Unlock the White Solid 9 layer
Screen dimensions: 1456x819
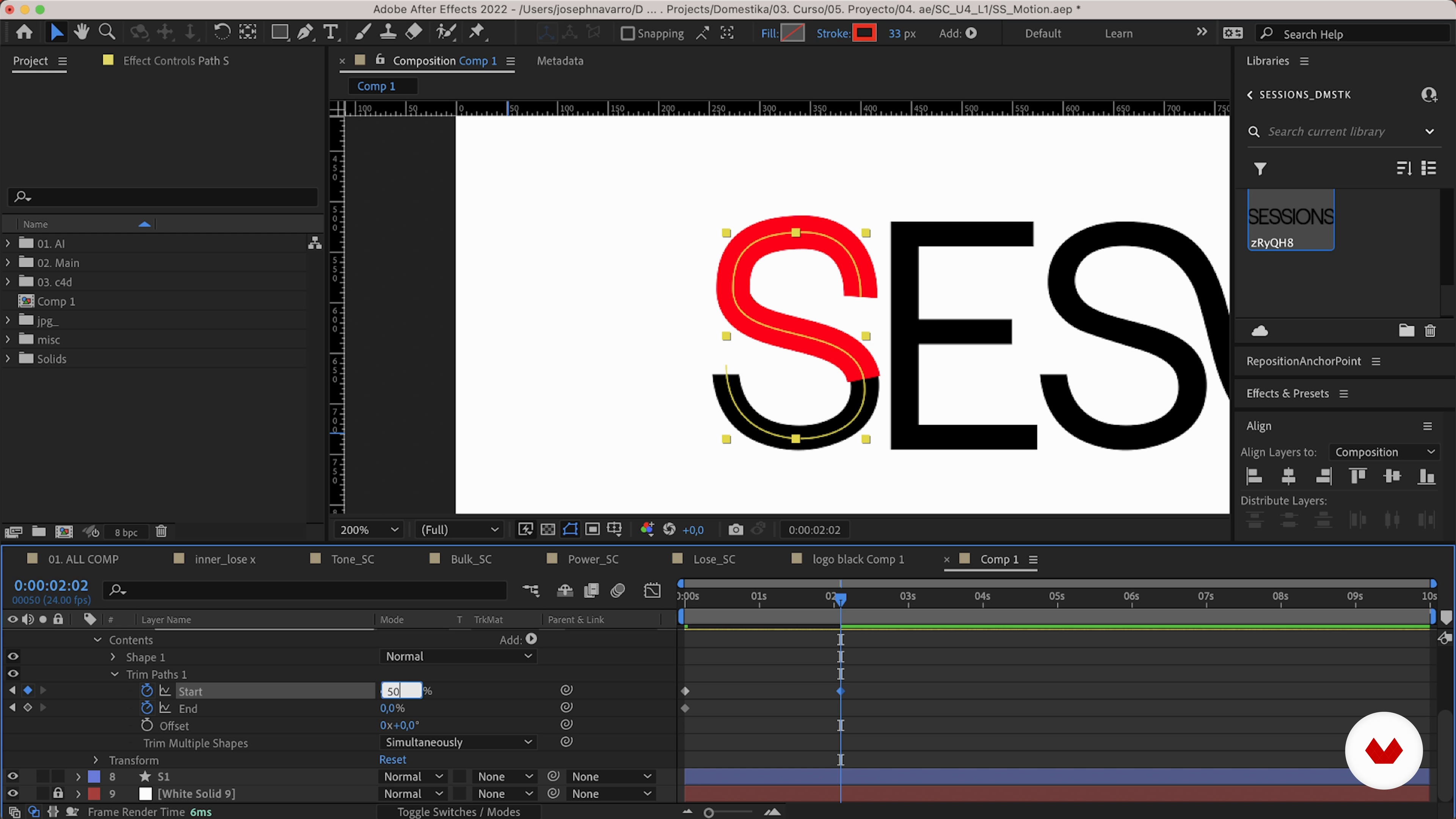click(58, 793)
